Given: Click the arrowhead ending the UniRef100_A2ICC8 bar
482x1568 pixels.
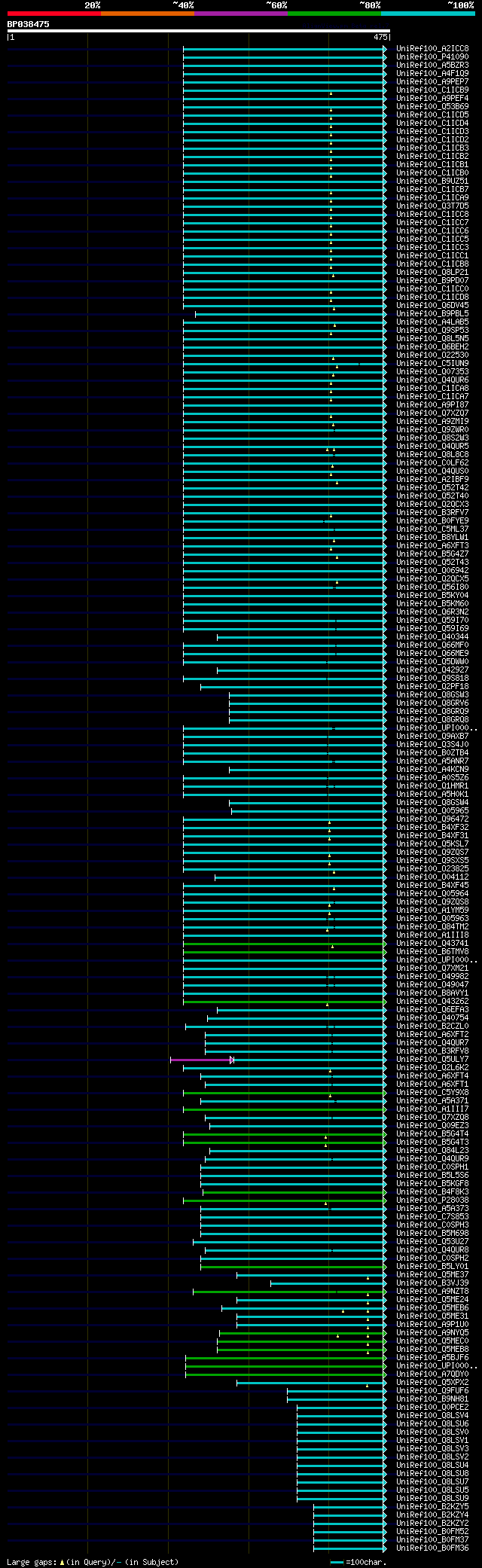Looking at the screenshot, I should pyautogui.click(x=386, y=49).
